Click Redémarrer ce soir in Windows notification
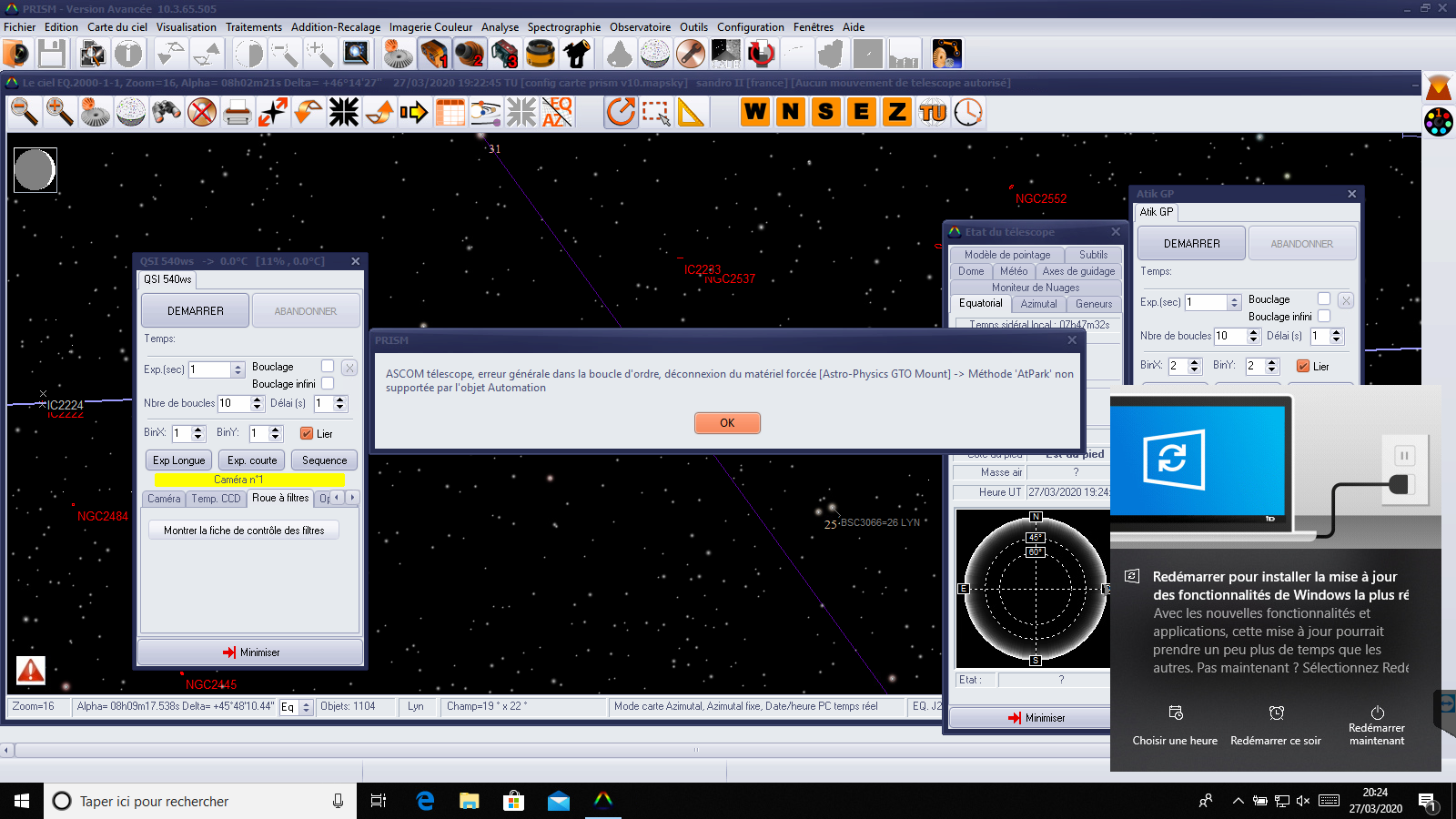1456x819 pixels. [x=1276, y=726]
